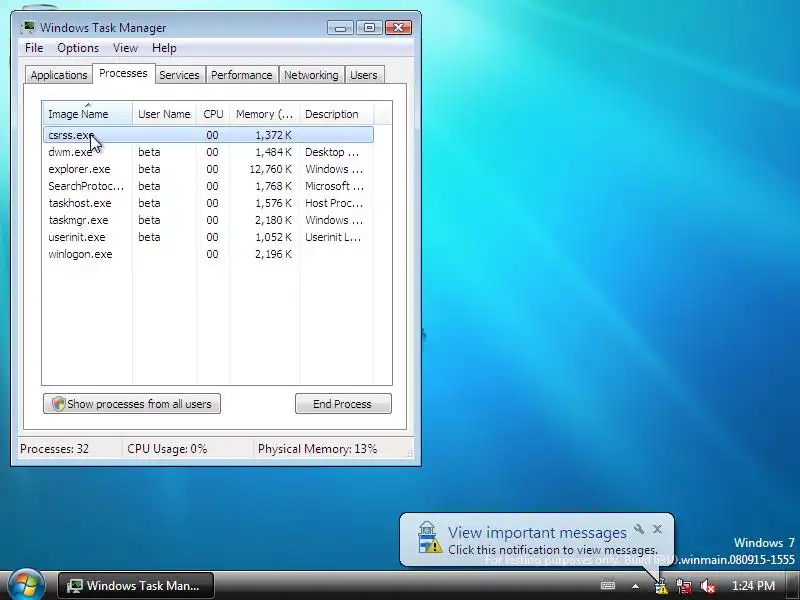The image size is (800, 600).
Task: Click the network status tray icon
Action: pos(684,586)
